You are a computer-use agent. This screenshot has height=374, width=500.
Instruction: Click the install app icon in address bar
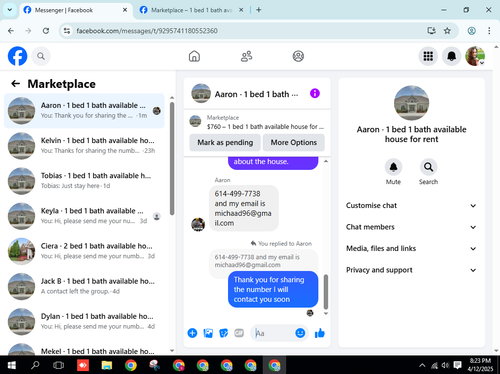[431, 31]
